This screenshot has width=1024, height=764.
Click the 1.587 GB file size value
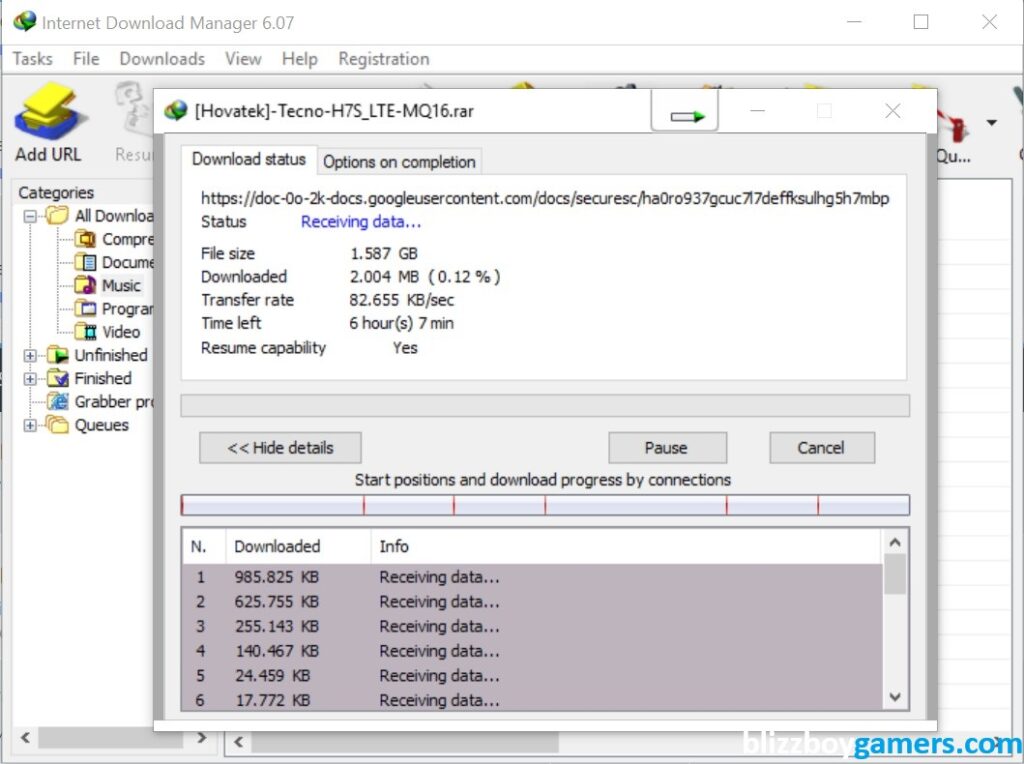pyautogui.click(x=384, y=253)
